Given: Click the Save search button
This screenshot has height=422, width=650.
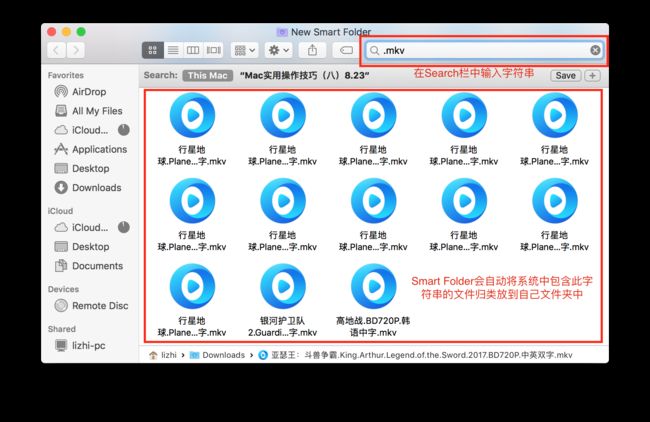Looking at the screenshot, I should coord(565,75).
